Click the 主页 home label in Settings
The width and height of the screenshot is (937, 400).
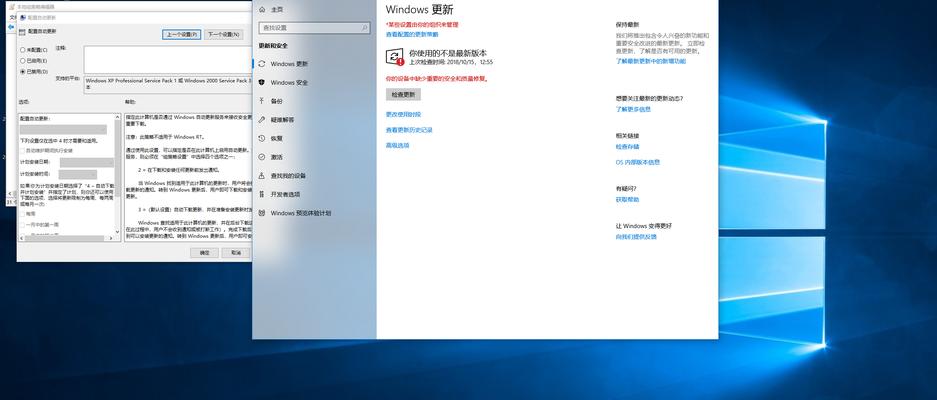tap(277, 10)
